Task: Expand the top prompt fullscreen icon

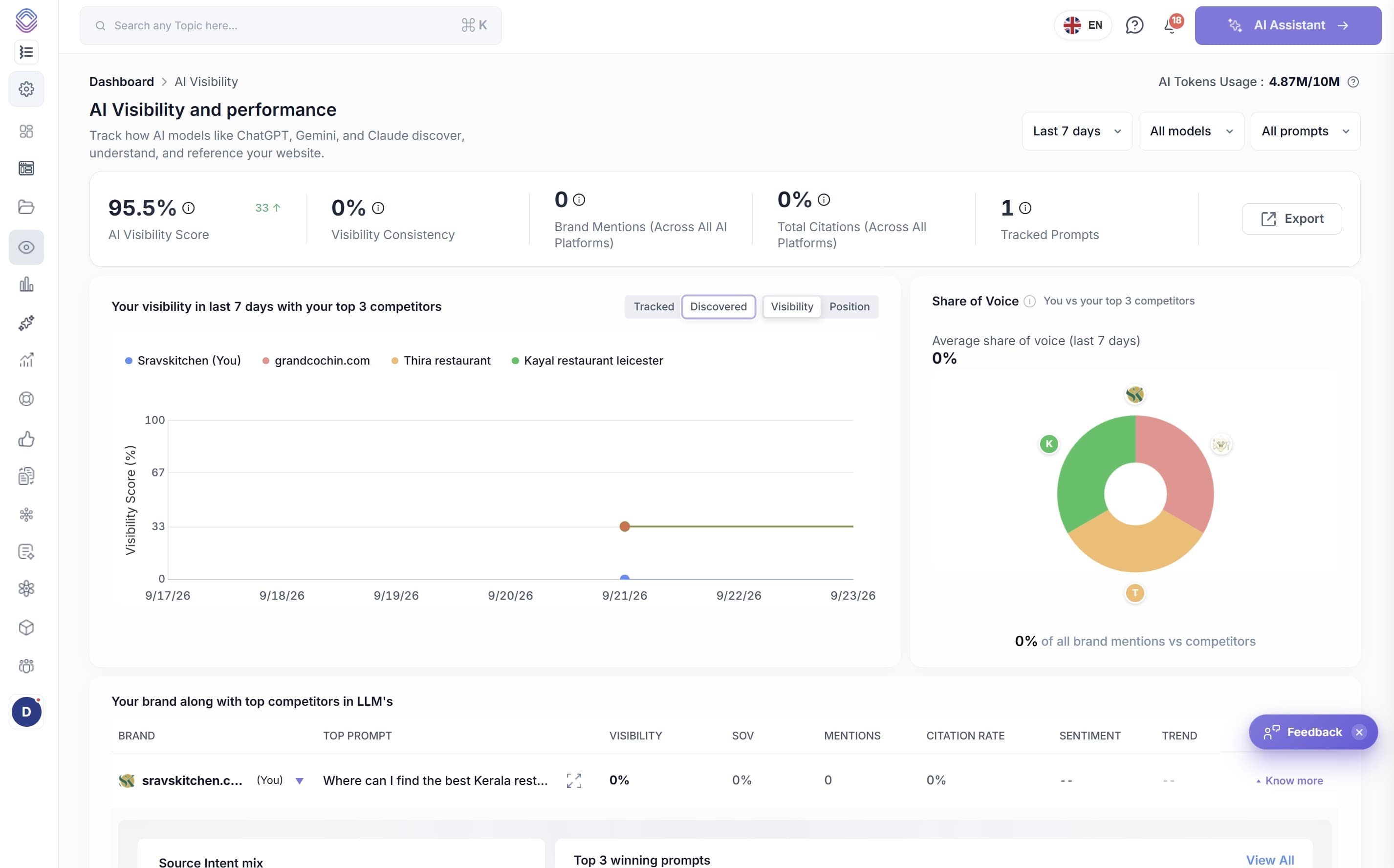Action: click(574, 781)
